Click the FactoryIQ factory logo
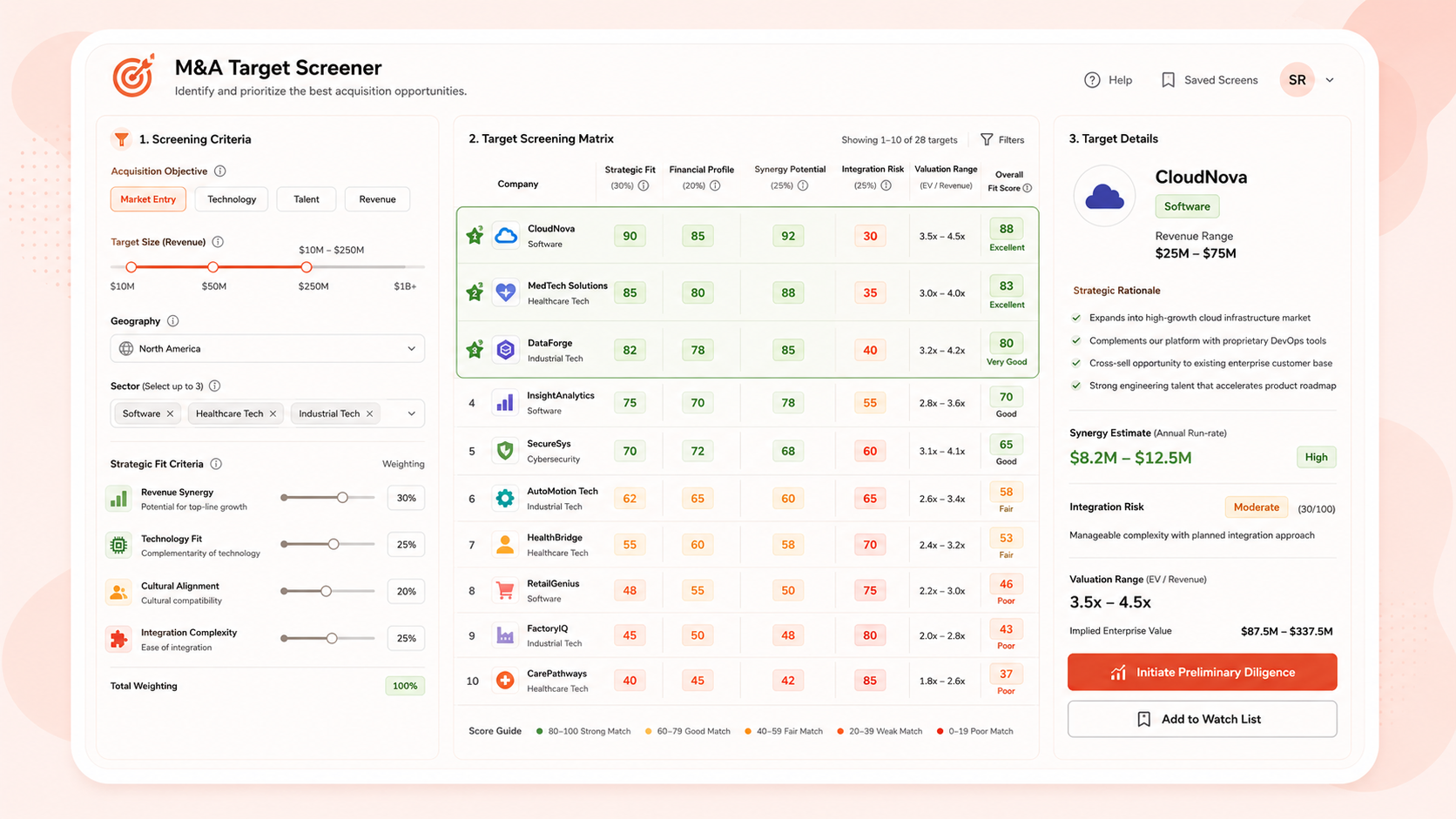The height and width of the screenshot is (819, 1456). pos(505,635)
